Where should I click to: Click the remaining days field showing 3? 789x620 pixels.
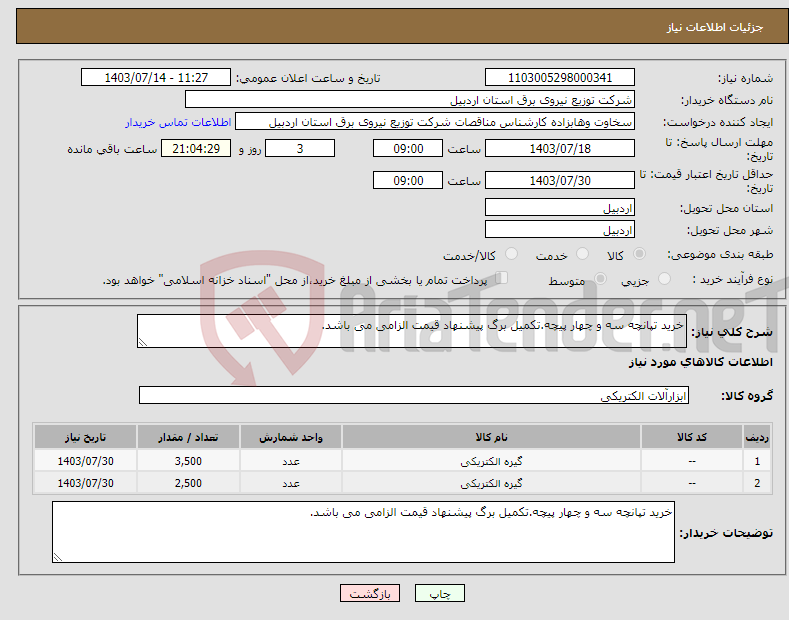[x=300, y=148]
